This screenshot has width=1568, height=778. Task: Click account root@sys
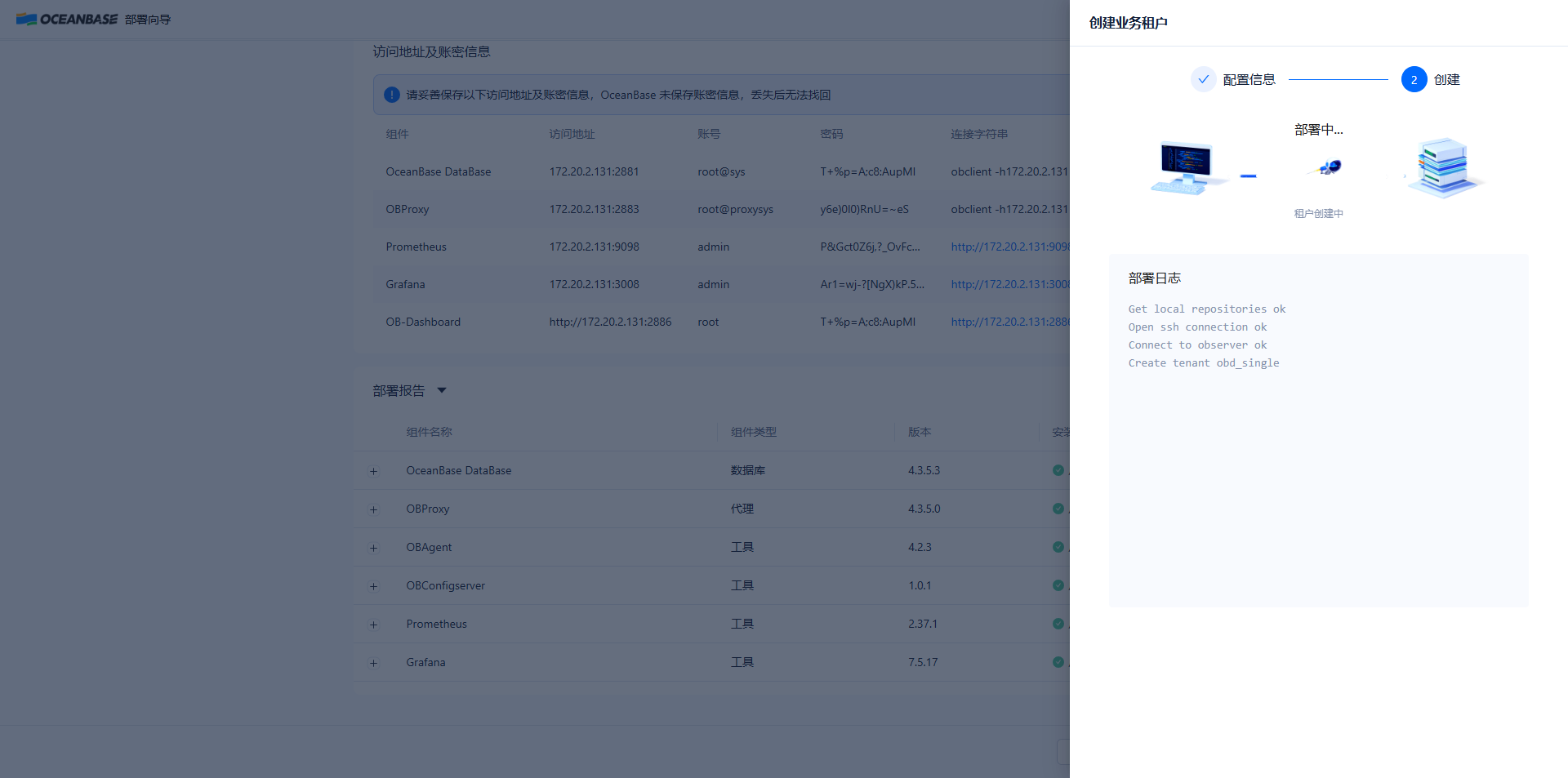721,171
